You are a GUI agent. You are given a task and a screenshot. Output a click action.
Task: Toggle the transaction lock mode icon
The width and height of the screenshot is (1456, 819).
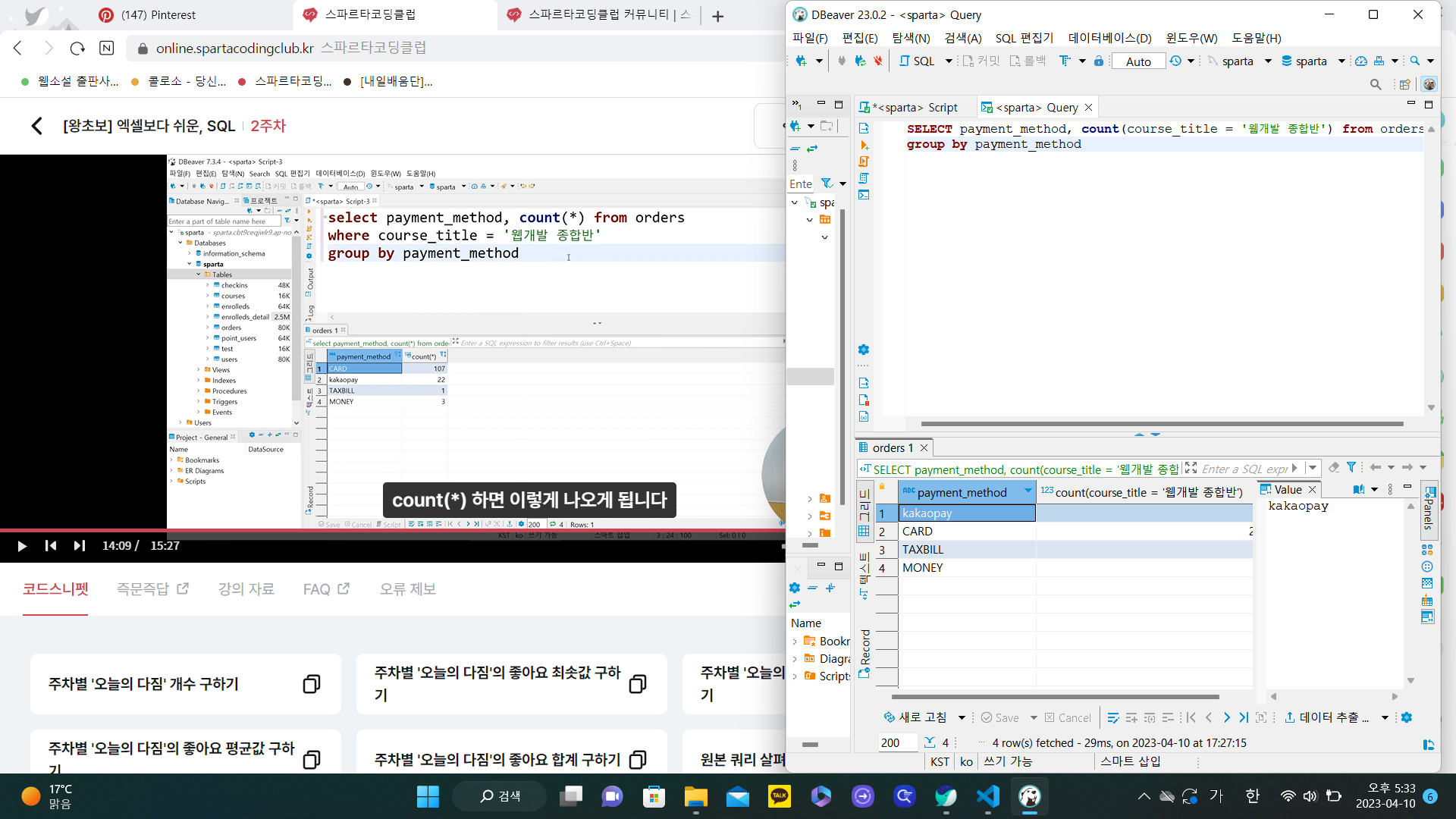tap(1099, 61)
